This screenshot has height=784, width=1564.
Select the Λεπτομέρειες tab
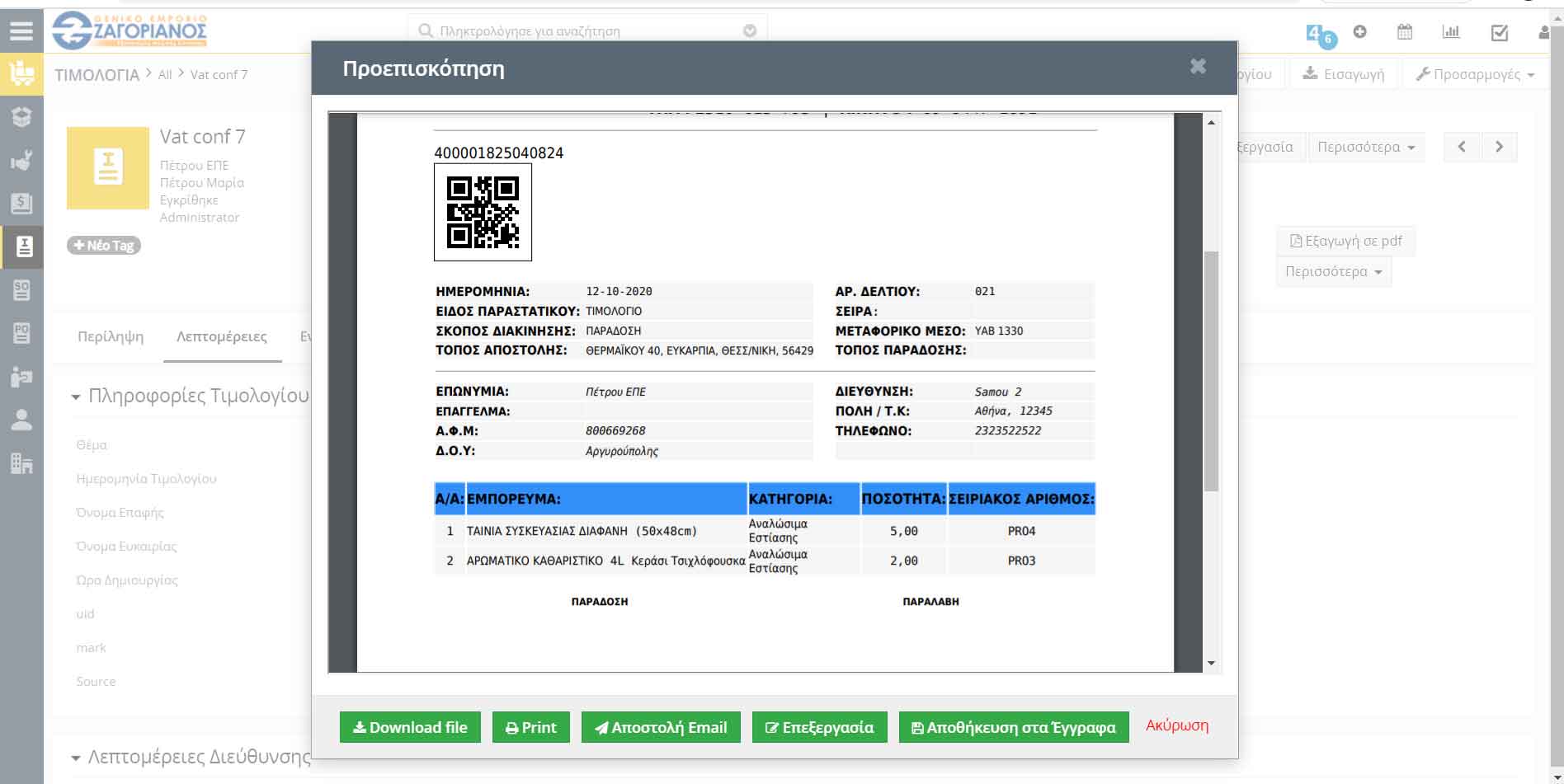[222, 336]
